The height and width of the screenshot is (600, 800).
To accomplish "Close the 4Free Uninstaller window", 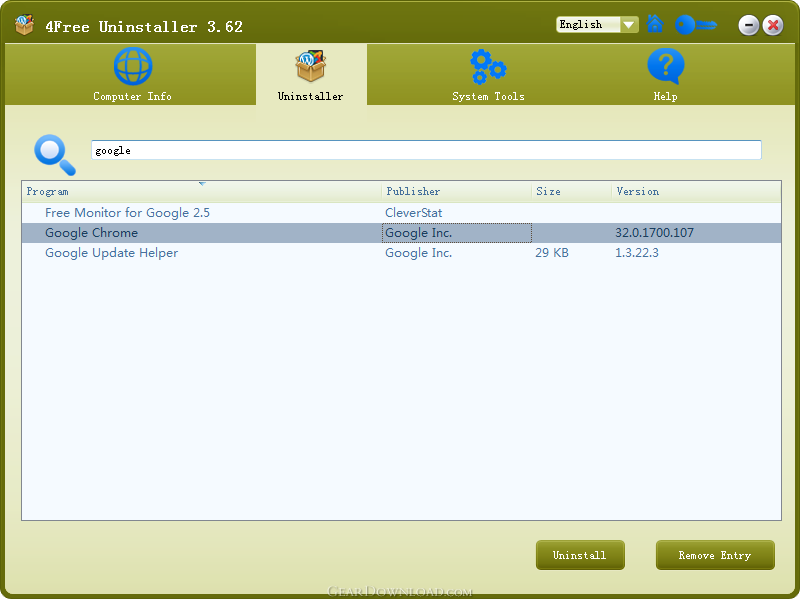I will 773,25.
